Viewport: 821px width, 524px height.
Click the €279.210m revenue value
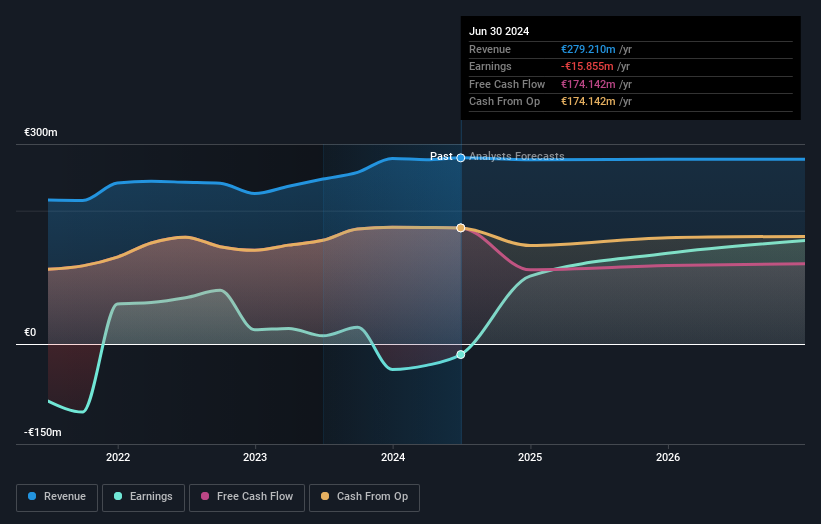pyautogui.click(x=588, y=49)
